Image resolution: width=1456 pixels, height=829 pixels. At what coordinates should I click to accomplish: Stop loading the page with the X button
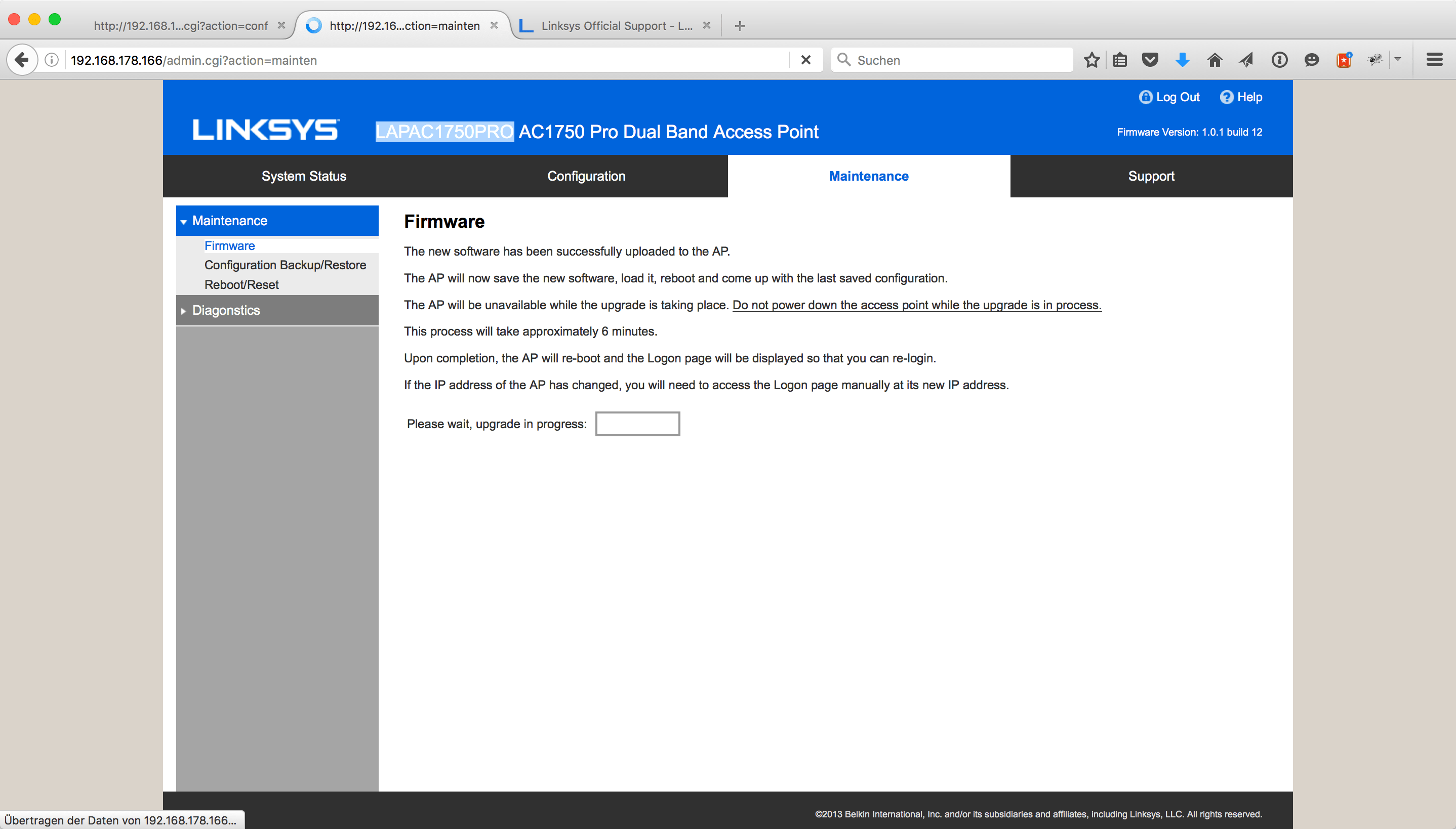(806, 60)
